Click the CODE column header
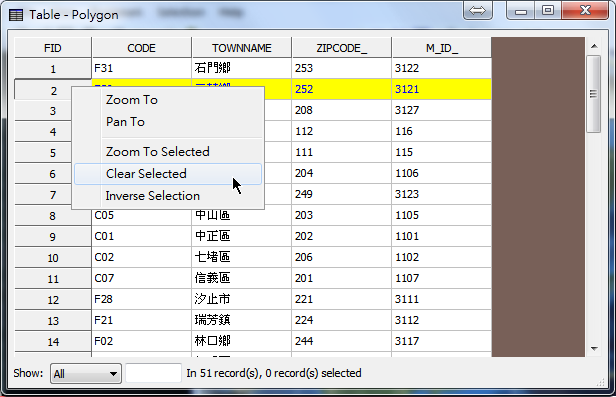The height and width of the screenshot is (397, 616). pos(141,48)
